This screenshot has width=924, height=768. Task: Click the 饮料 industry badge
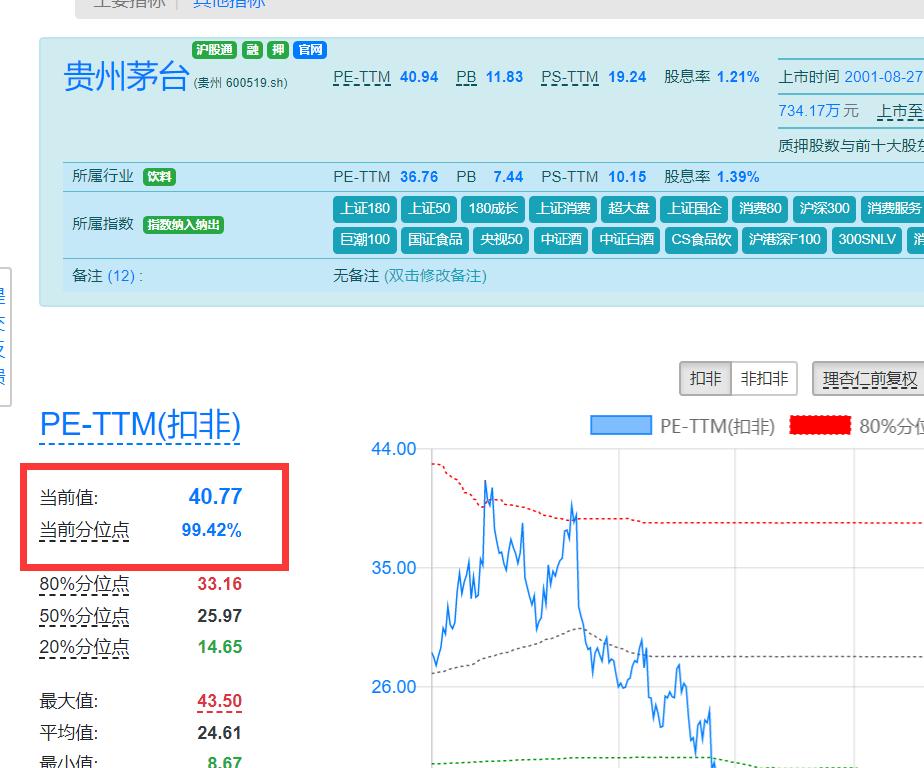[160, 177]
